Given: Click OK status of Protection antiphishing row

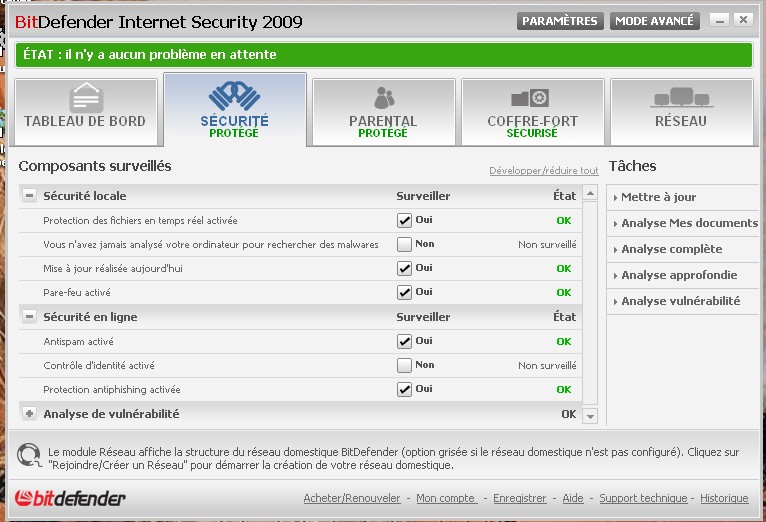Looking at the screenshot, I should [564, 390].
